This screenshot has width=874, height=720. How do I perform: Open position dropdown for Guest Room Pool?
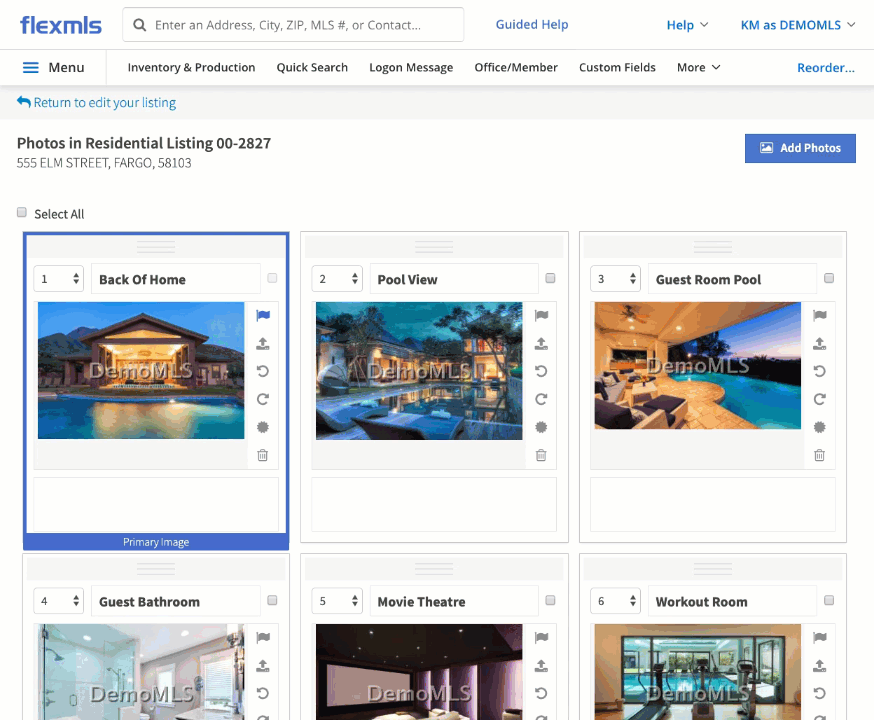pos(615,279)
